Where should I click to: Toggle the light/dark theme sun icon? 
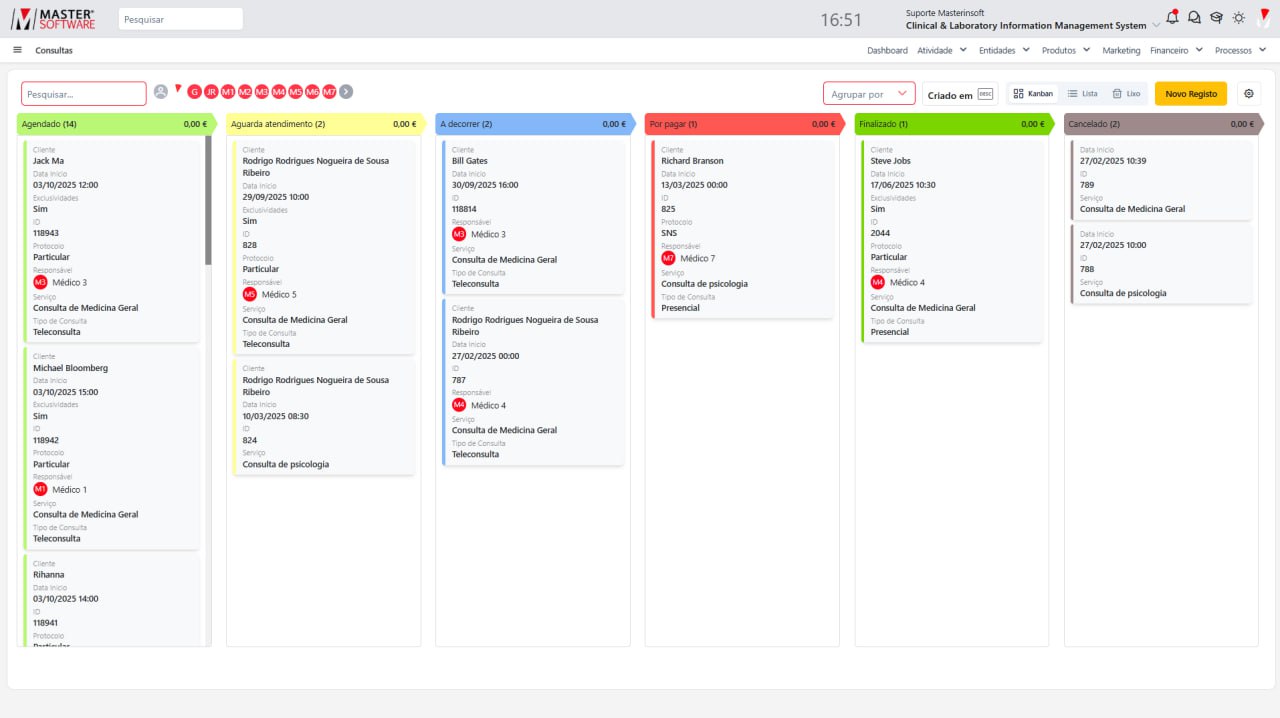tap(1239, 18)
